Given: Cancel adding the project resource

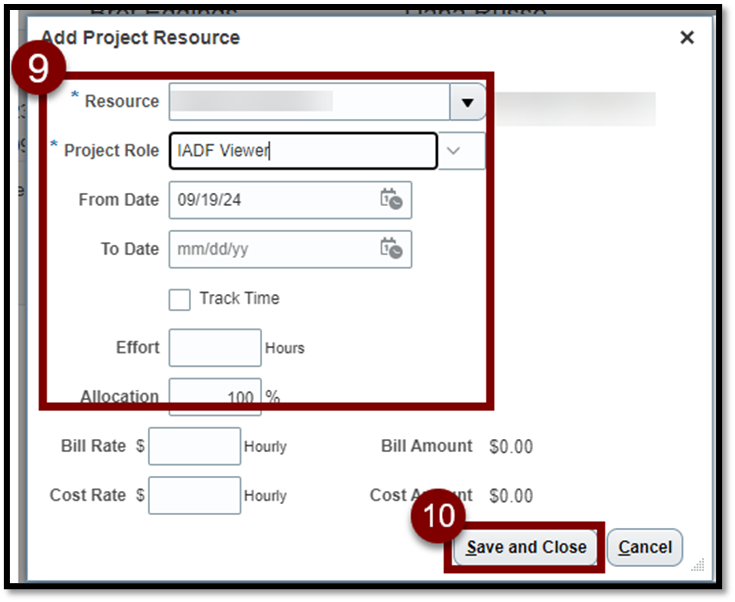Looking at the screenshot, I should point(645,547).
